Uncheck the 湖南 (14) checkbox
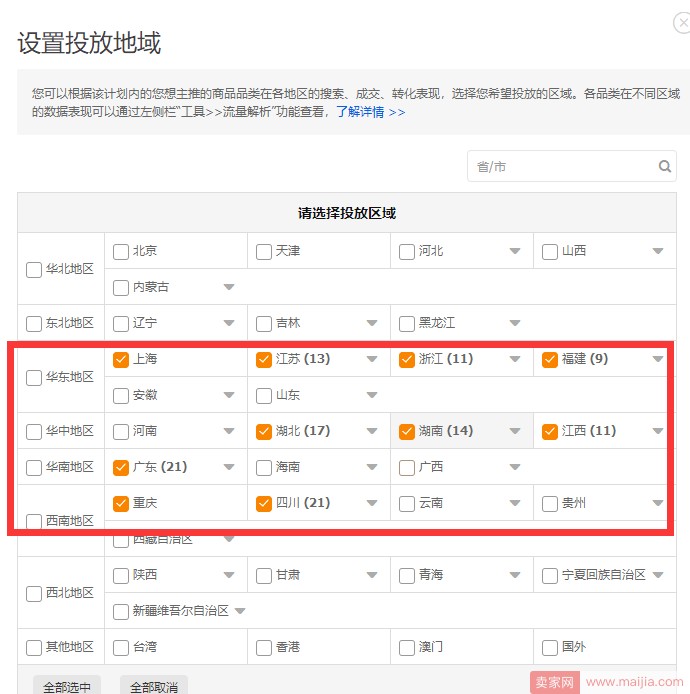Viewport: 690px width, 694px height. point(407,432)
